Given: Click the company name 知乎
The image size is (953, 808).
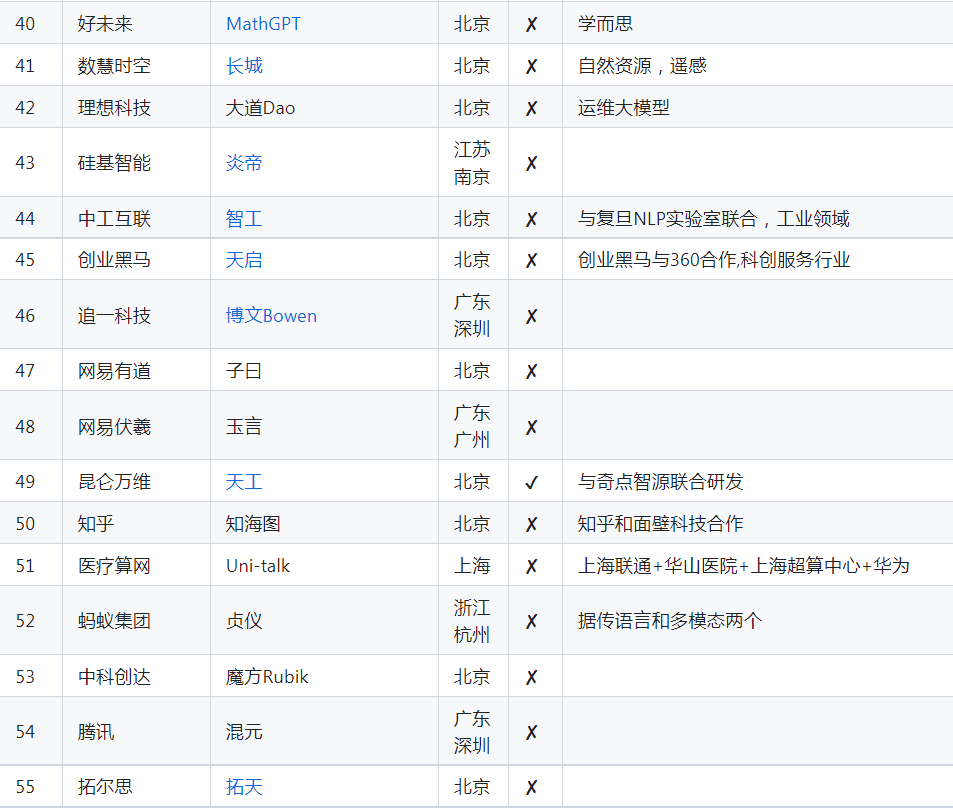Looking at the screenshot, I should pyautogui.click(x=96, y=523).
